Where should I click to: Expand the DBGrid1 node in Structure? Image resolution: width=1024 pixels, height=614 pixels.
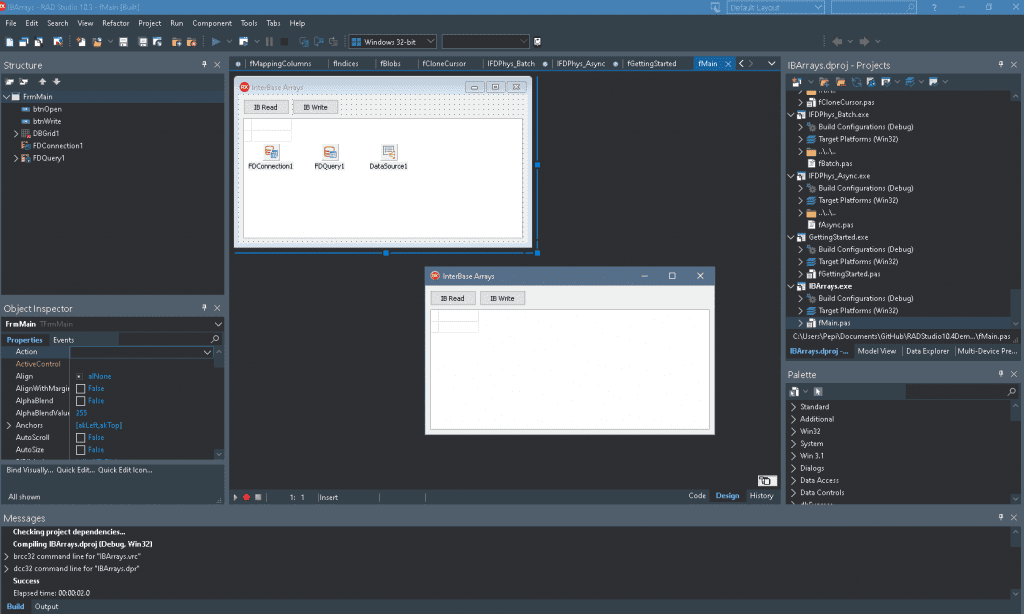[16, 133]
